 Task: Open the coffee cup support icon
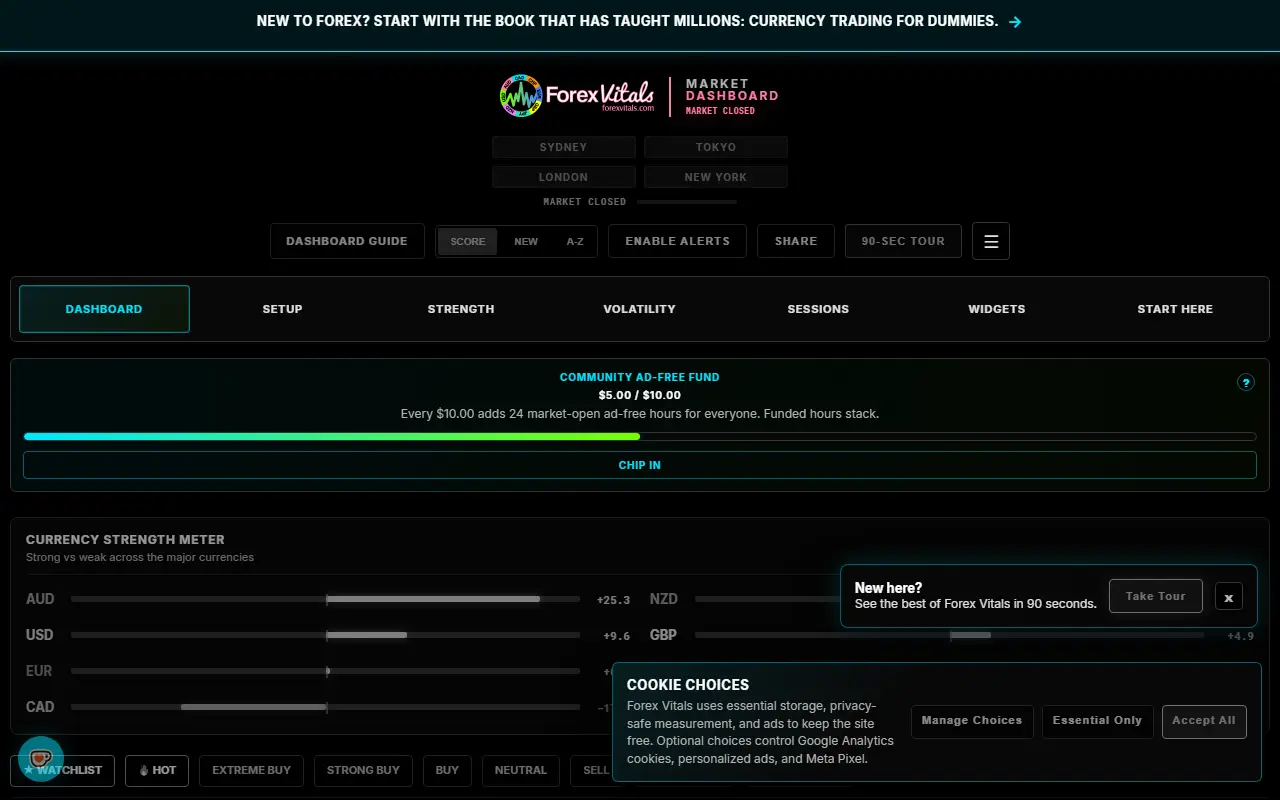coord(40,759)
